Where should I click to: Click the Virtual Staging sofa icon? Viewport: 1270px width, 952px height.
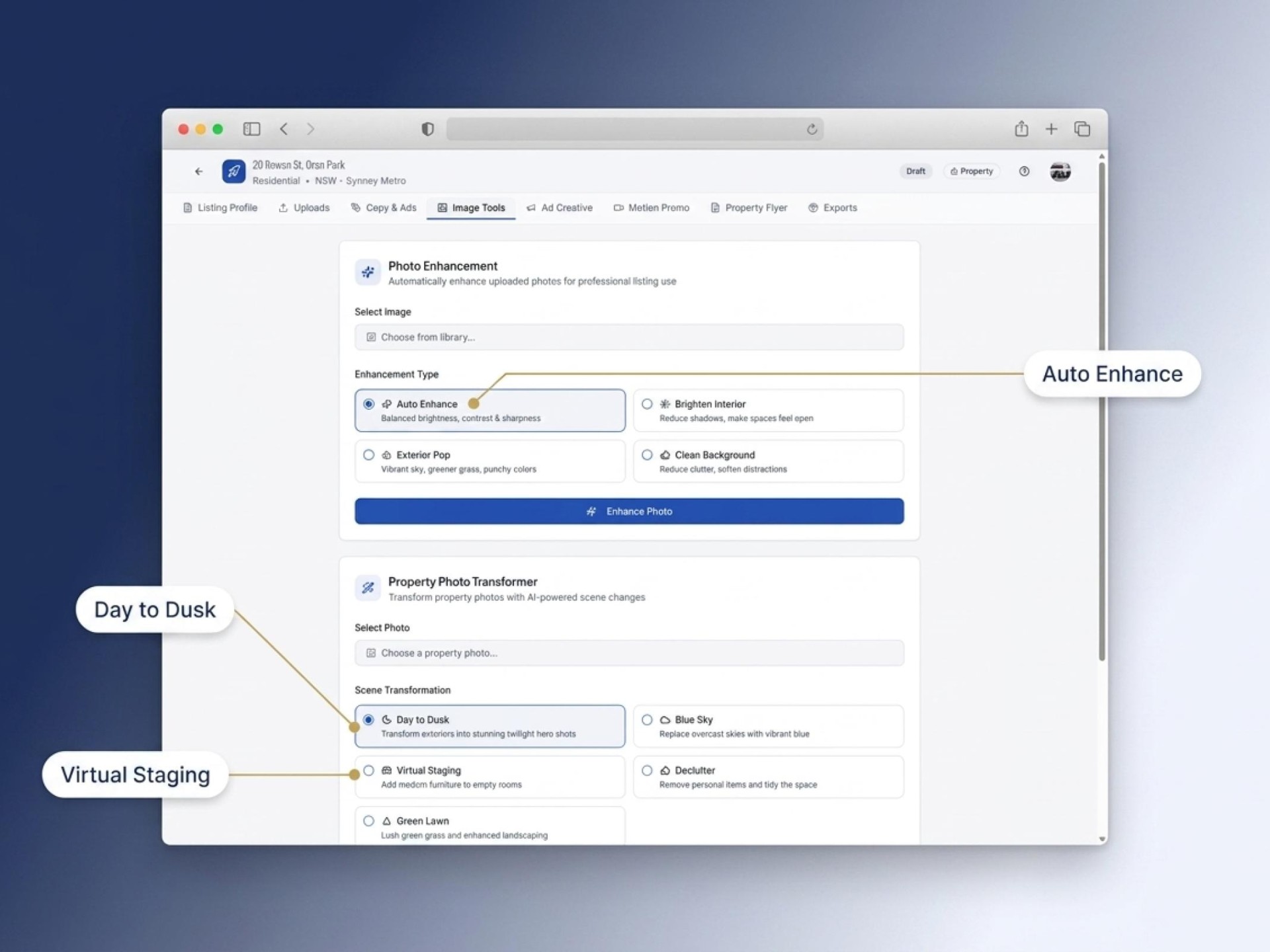point(387,770)
